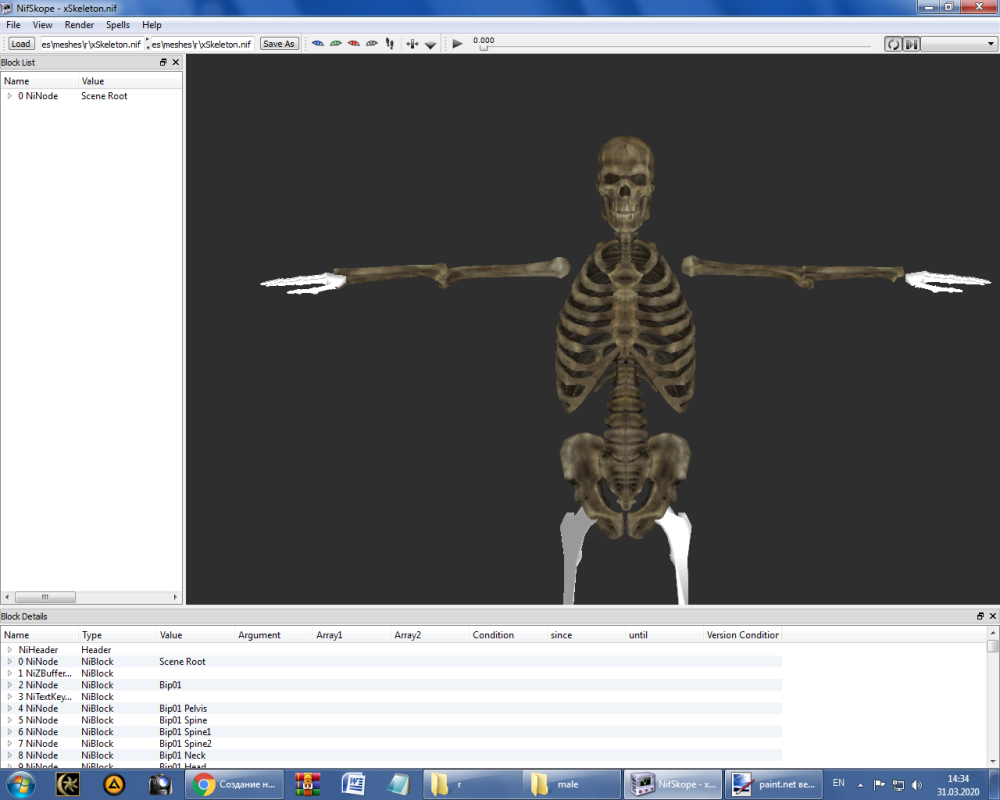
Task: Expand 0 NiNode in Block List
Action: click(x=10, y=96)
